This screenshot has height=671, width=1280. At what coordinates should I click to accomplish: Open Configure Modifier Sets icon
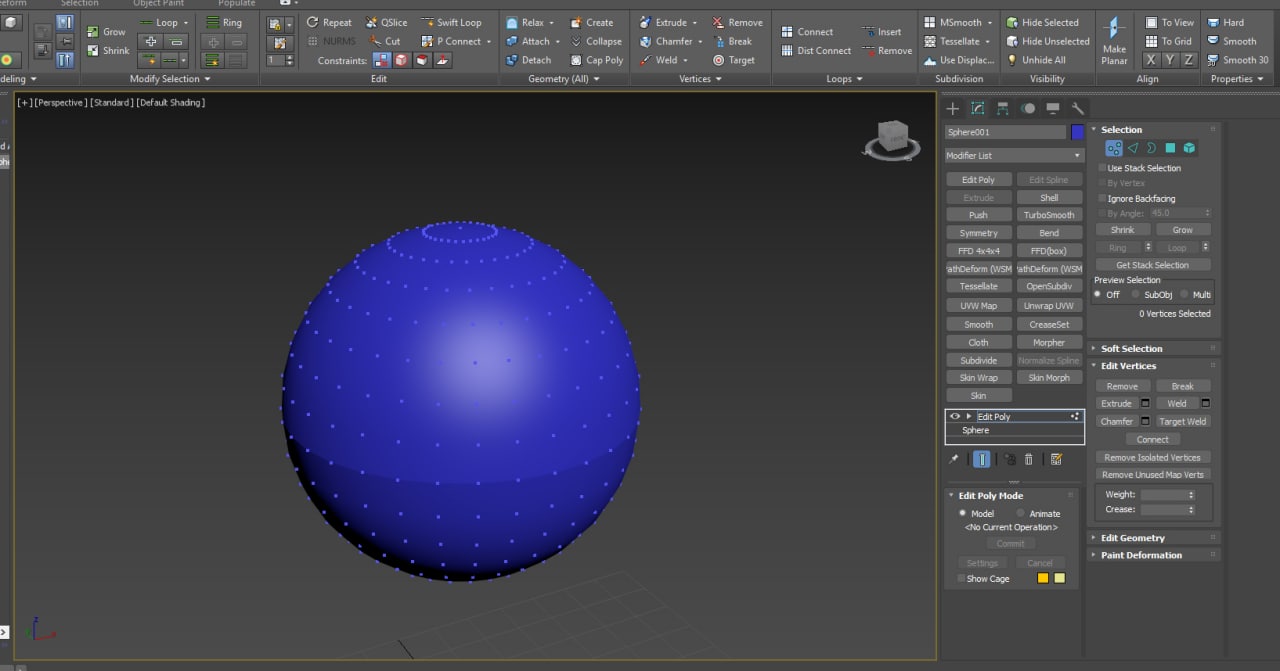[x=1056, y=459]
